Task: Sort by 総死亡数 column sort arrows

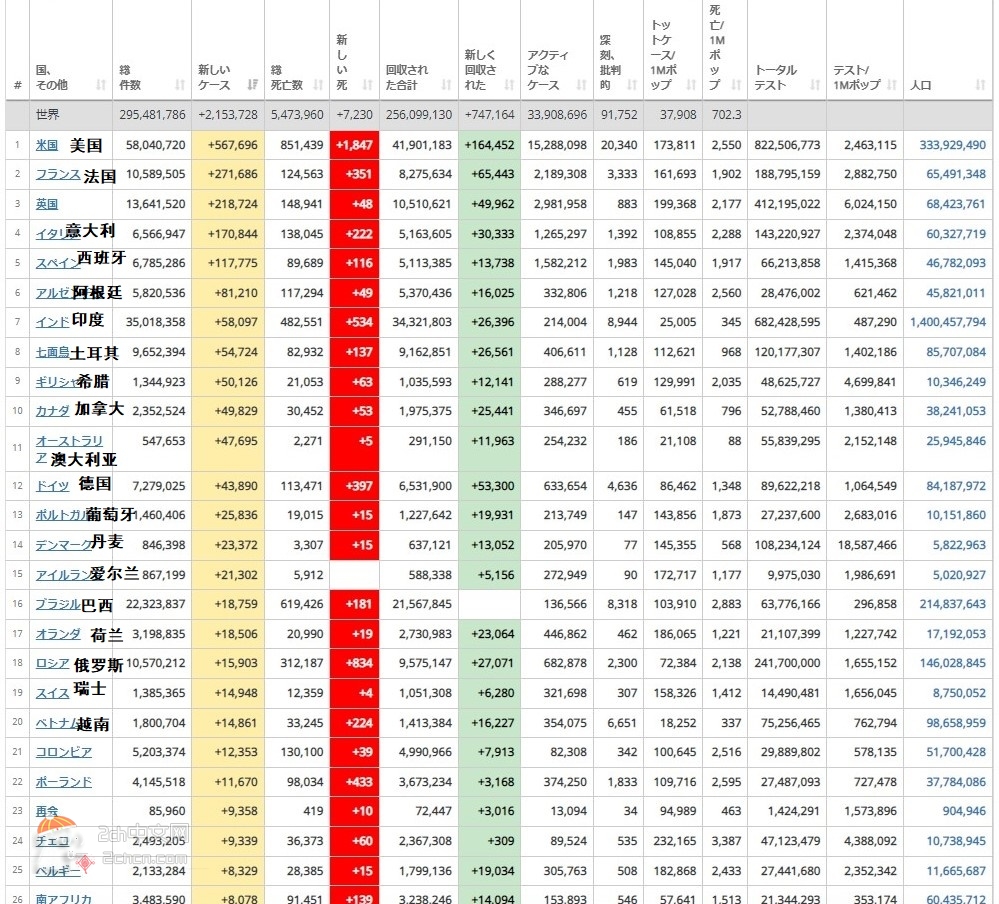Action: pos(319,85)
